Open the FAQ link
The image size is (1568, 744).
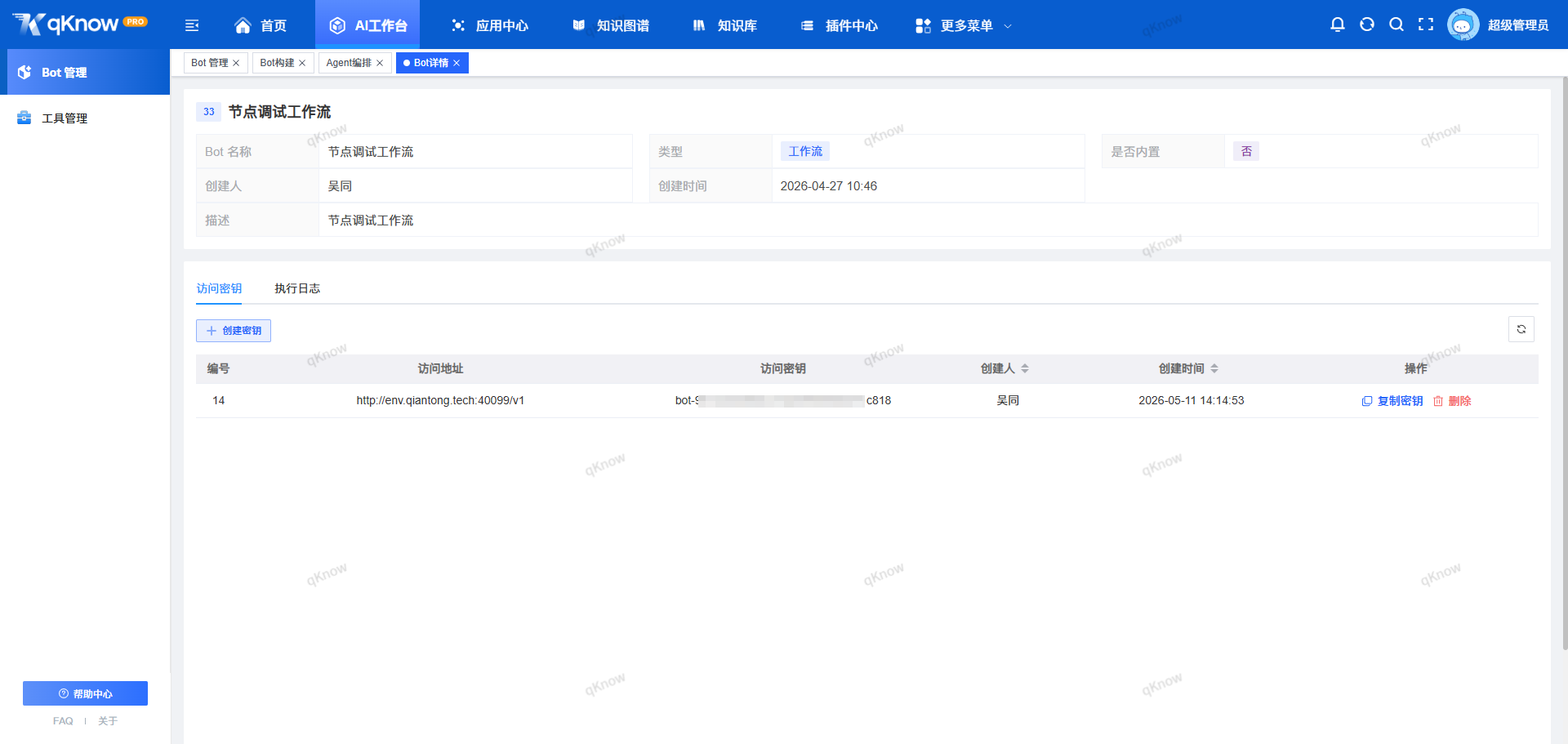[x=63, y=721]
